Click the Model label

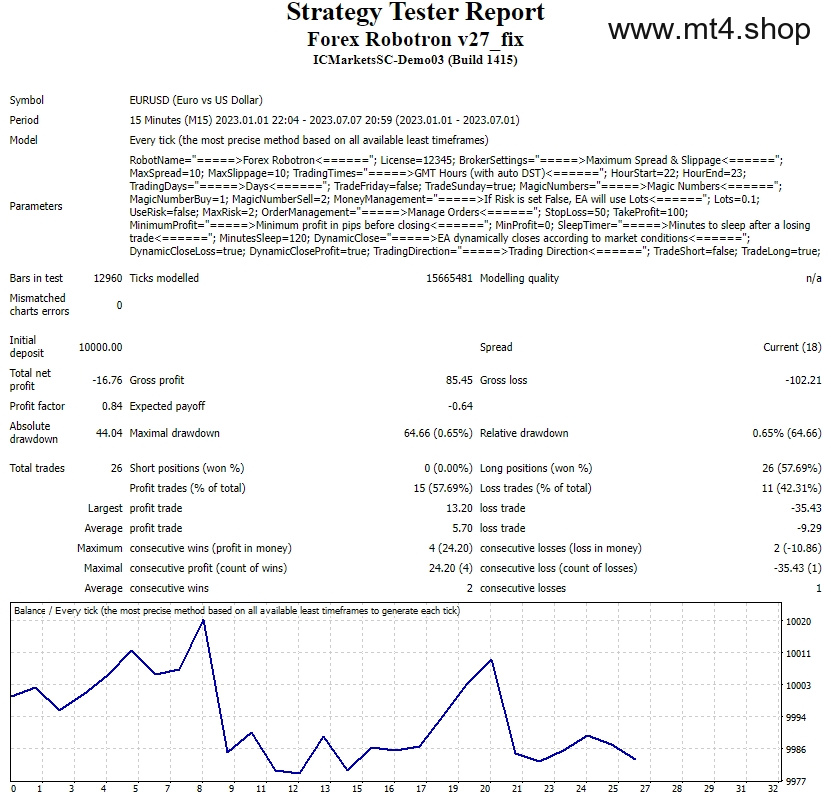(x=23, y=140)
